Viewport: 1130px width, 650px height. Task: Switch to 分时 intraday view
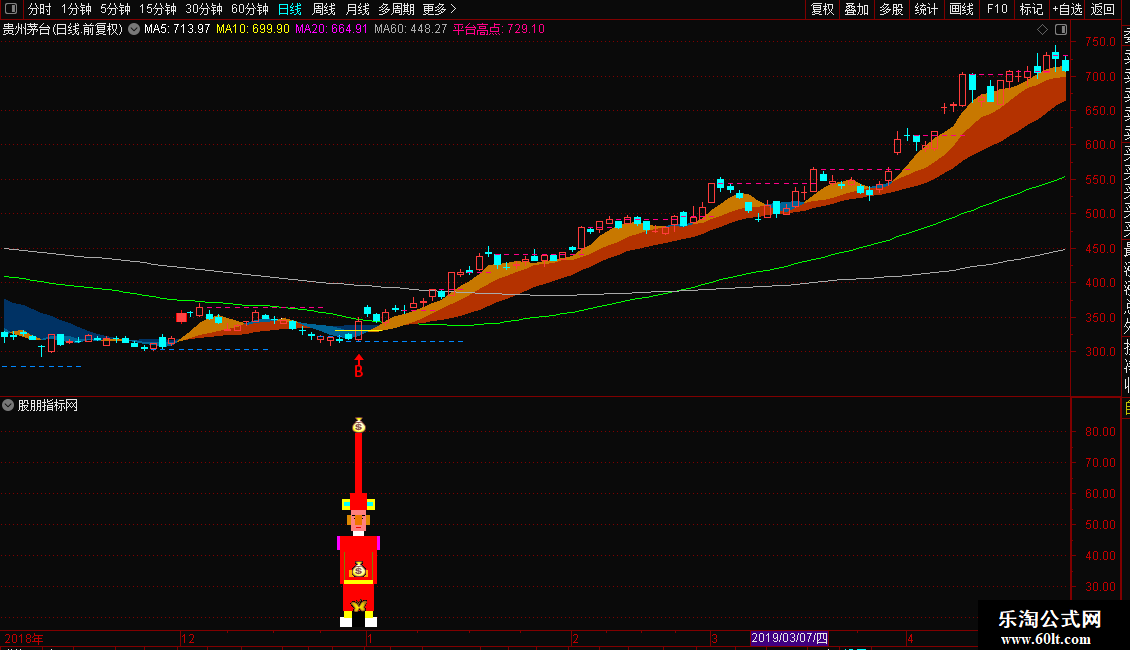click(40, 9)
